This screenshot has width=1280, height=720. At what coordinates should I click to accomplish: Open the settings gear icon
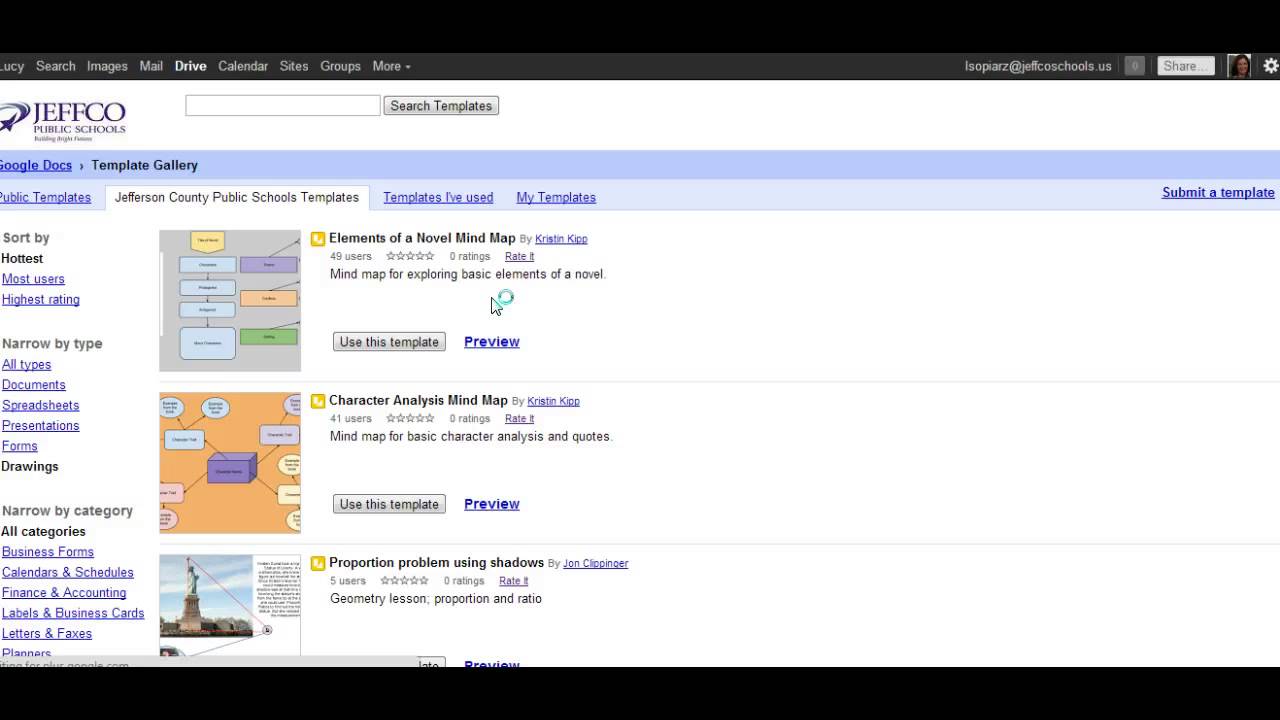(1271, 66)
